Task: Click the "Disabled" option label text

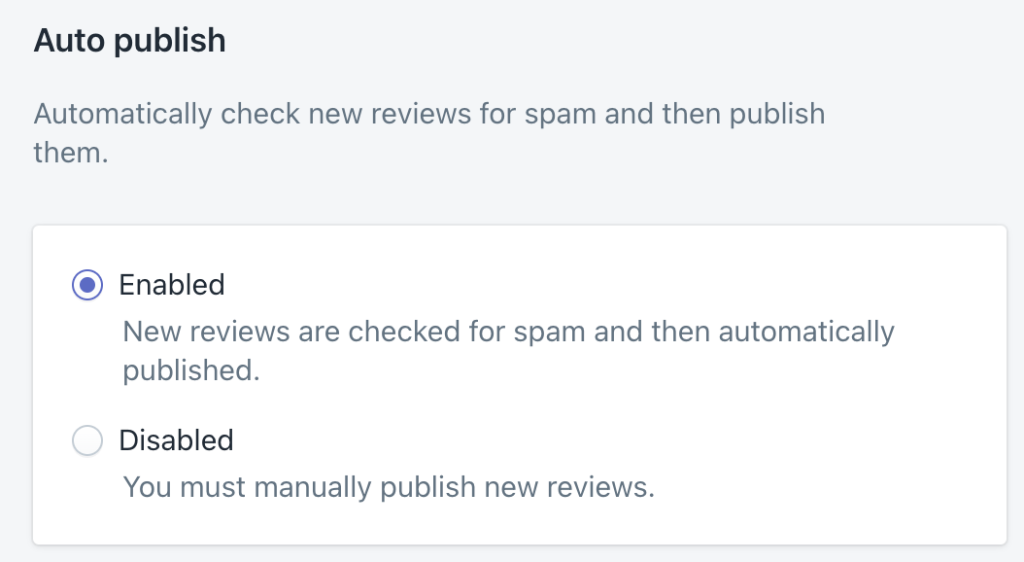Action: (x=176, y=441)
